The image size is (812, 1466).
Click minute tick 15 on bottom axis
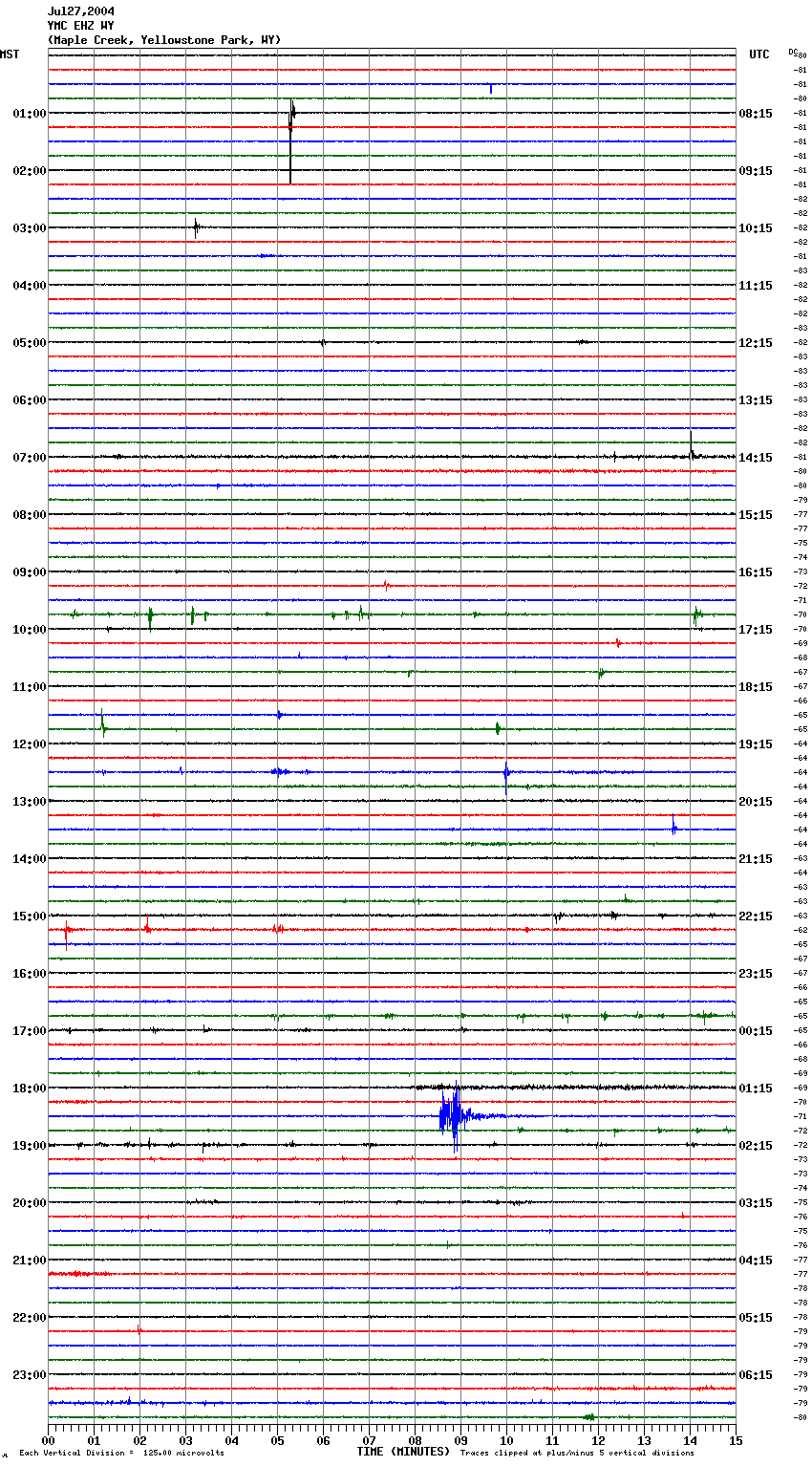click(736, 1440)
